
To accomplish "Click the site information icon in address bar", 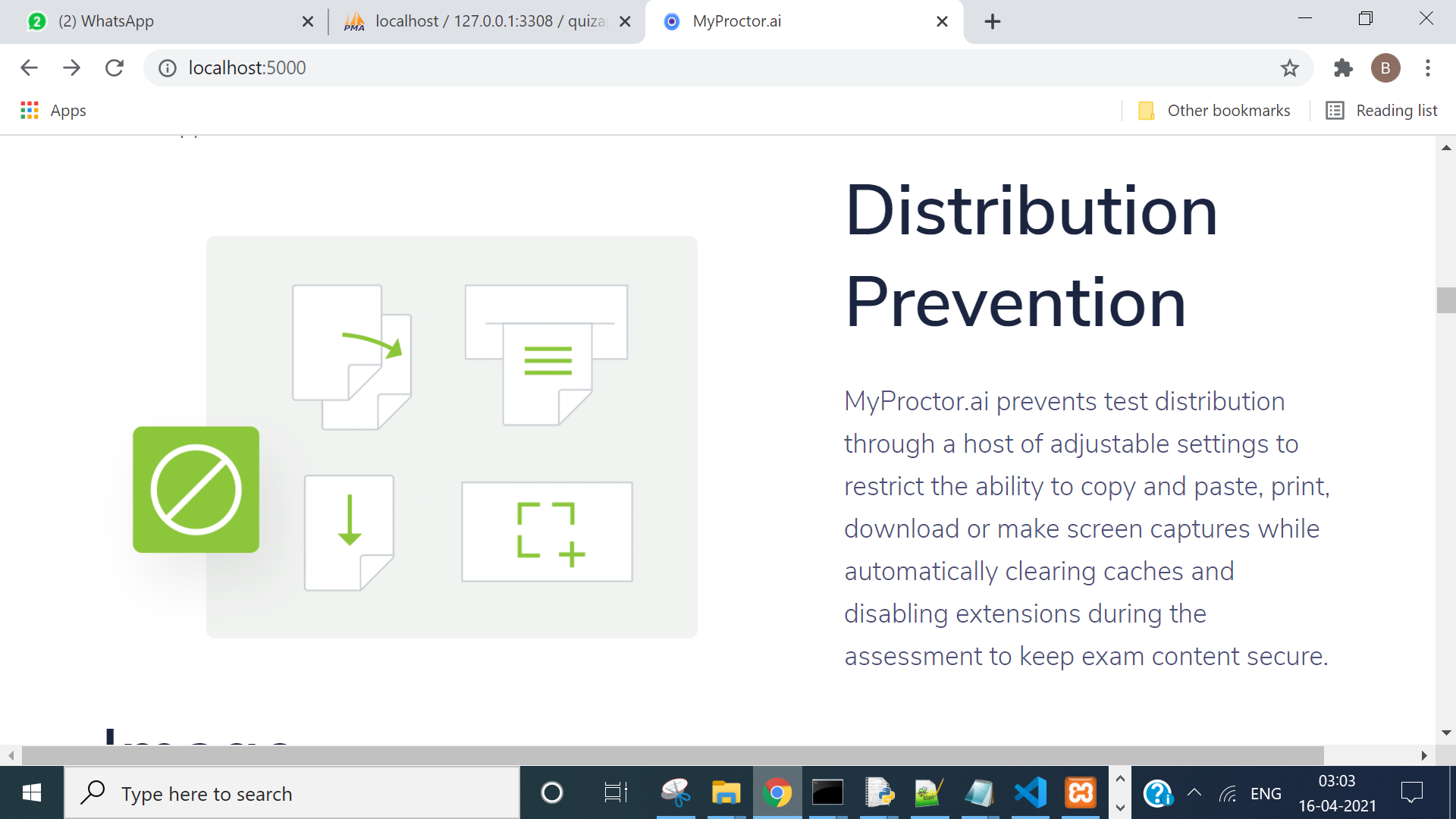I will [167, 68].
